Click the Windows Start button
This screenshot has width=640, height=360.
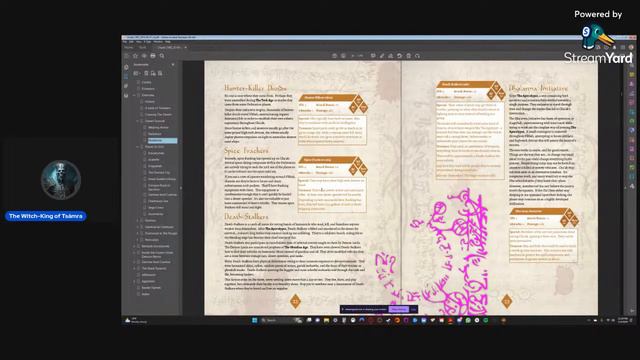255,320
